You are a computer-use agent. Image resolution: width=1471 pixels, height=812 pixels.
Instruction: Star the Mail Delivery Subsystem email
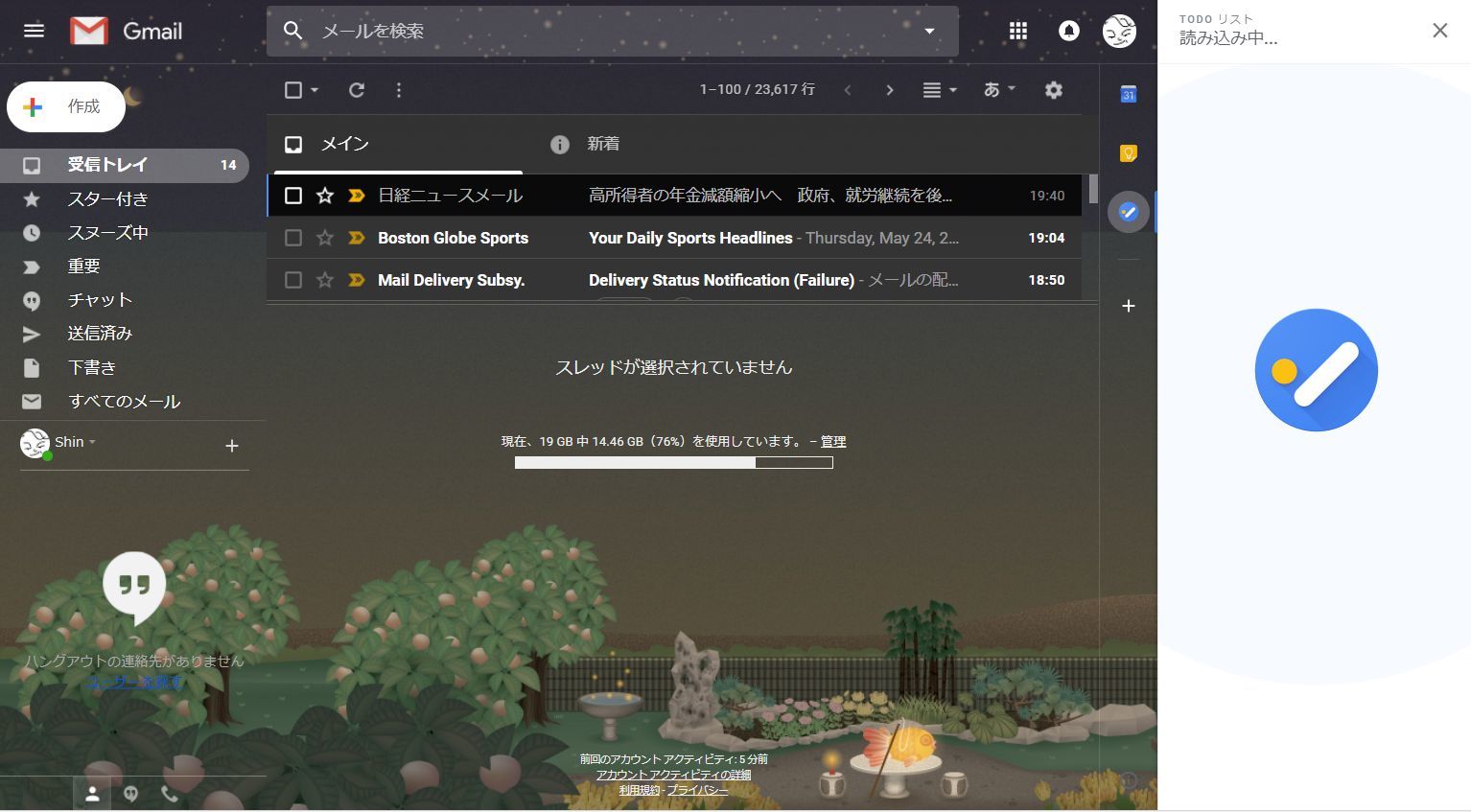coord(325,280)
